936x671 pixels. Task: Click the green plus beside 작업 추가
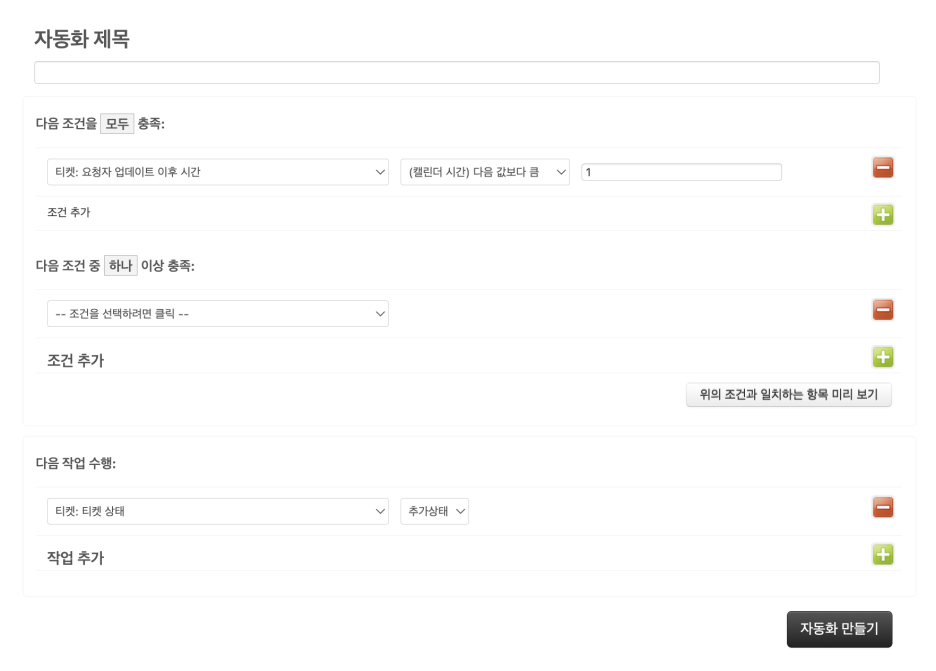point(883,555)
